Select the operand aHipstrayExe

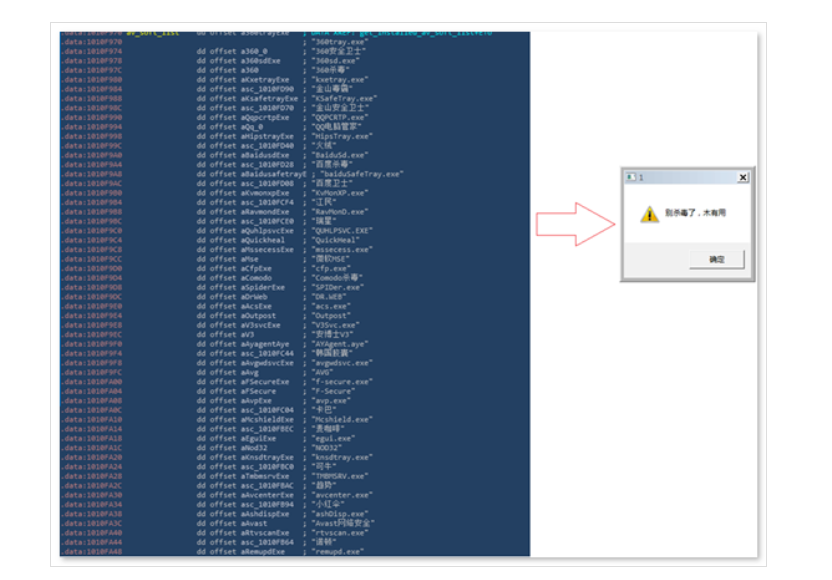(267, 136)
